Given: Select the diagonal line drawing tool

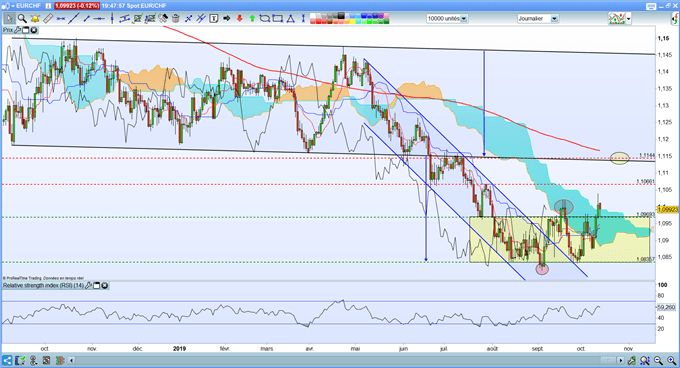Looking at the screenshot, I should click(73, 18).
